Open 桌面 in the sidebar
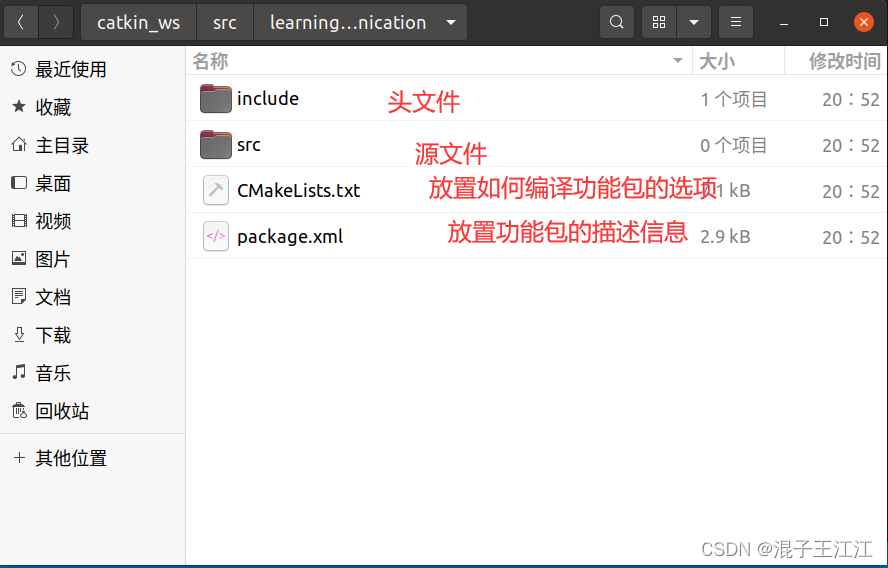Screen dimensions: 888x568 (53, 183)
